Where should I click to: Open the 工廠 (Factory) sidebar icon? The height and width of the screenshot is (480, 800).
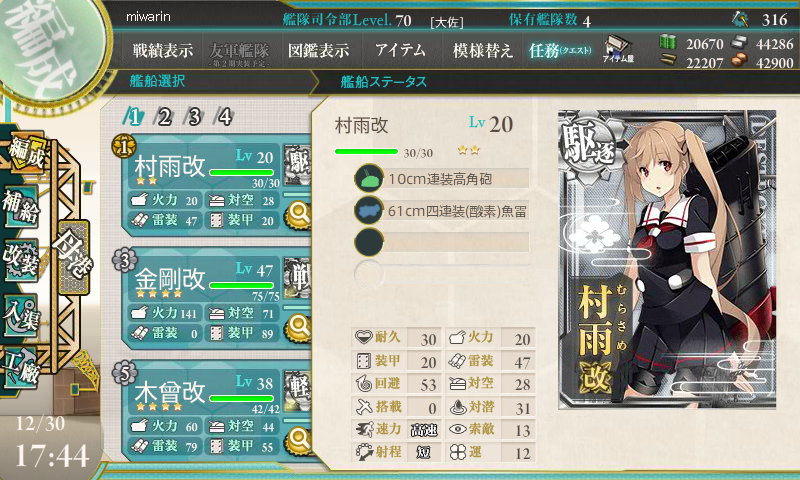(21, 368)
